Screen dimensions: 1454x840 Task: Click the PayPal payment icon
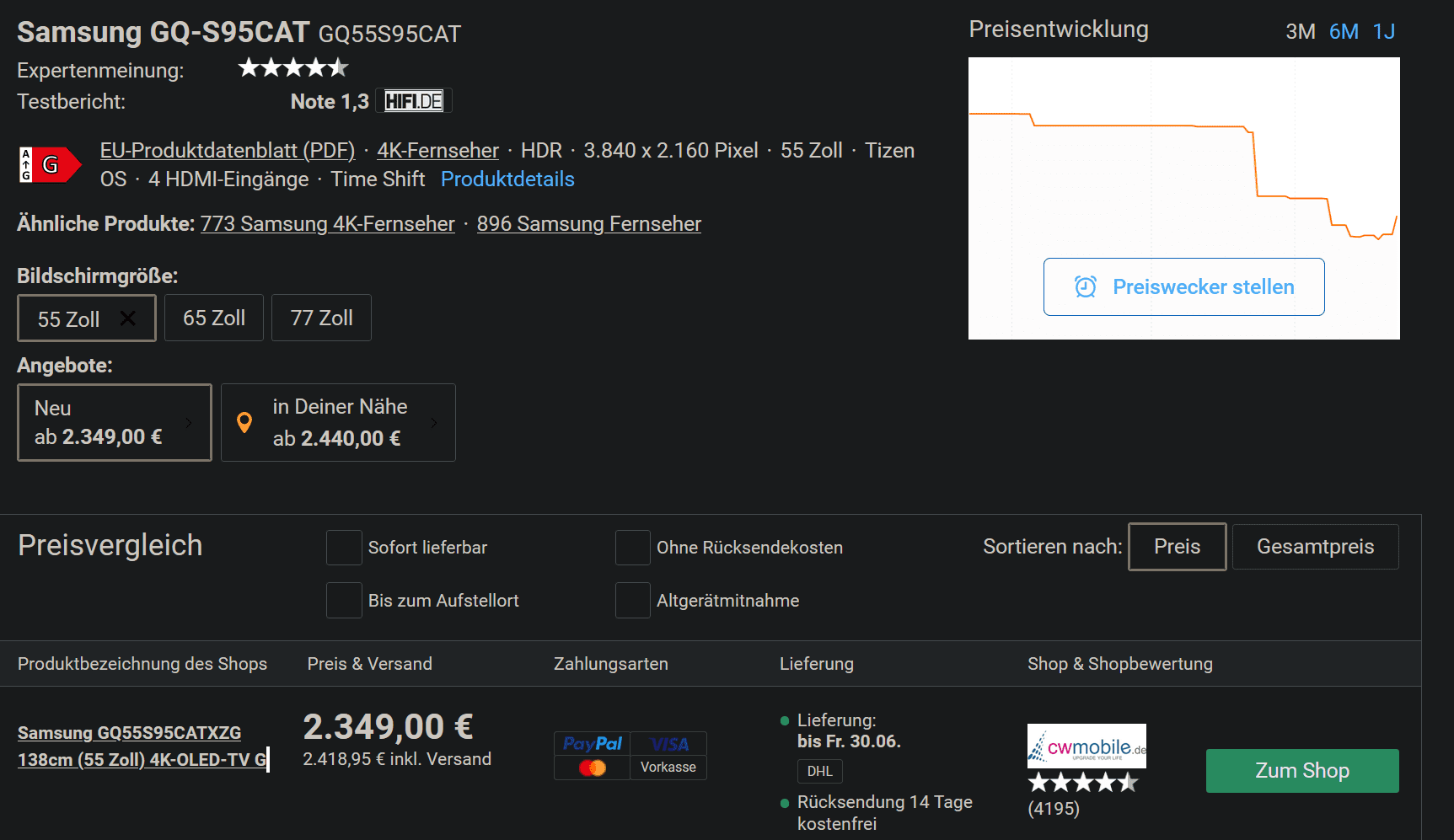tap(592, 744)
